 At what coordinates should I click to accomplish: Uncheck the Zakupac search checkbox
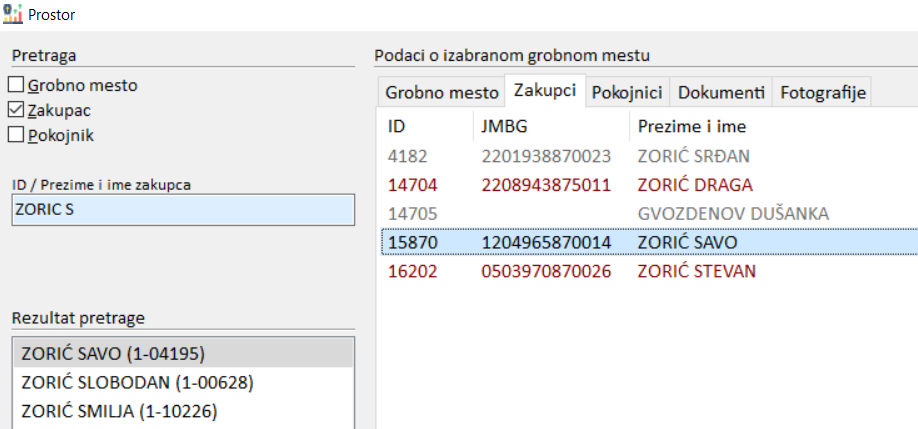(x=17, y=110)
